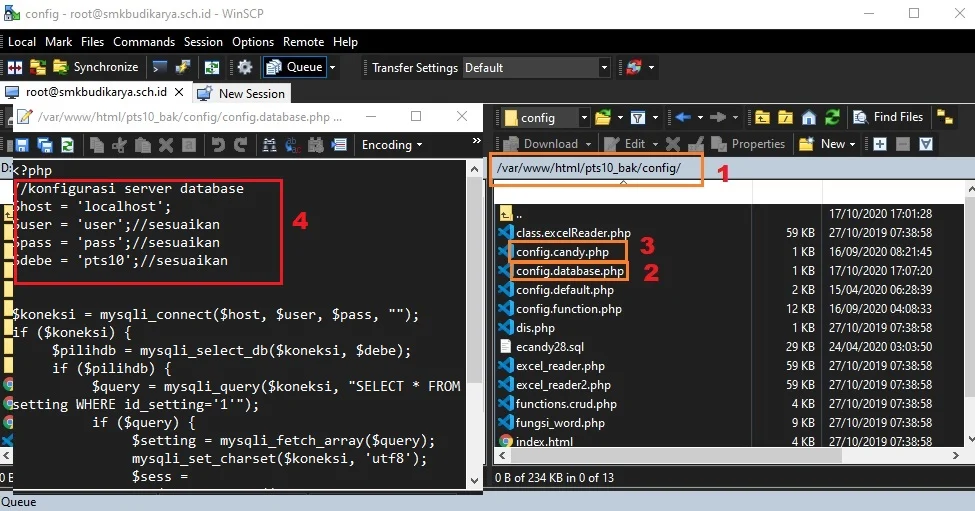The image size is (975, 511).
Task: Click the remote Edit button
Action: pos(625,144)
